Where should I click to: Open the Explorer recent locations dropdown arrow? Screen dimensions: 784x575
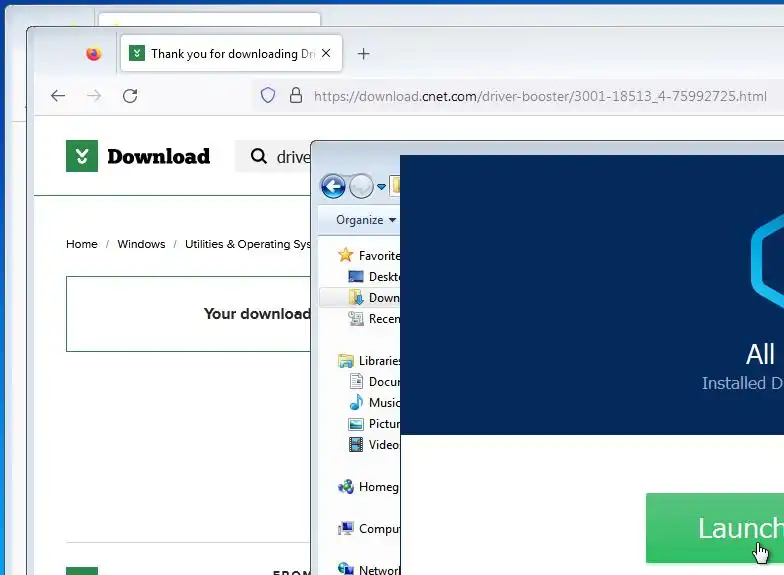click(x=382, y=187)
